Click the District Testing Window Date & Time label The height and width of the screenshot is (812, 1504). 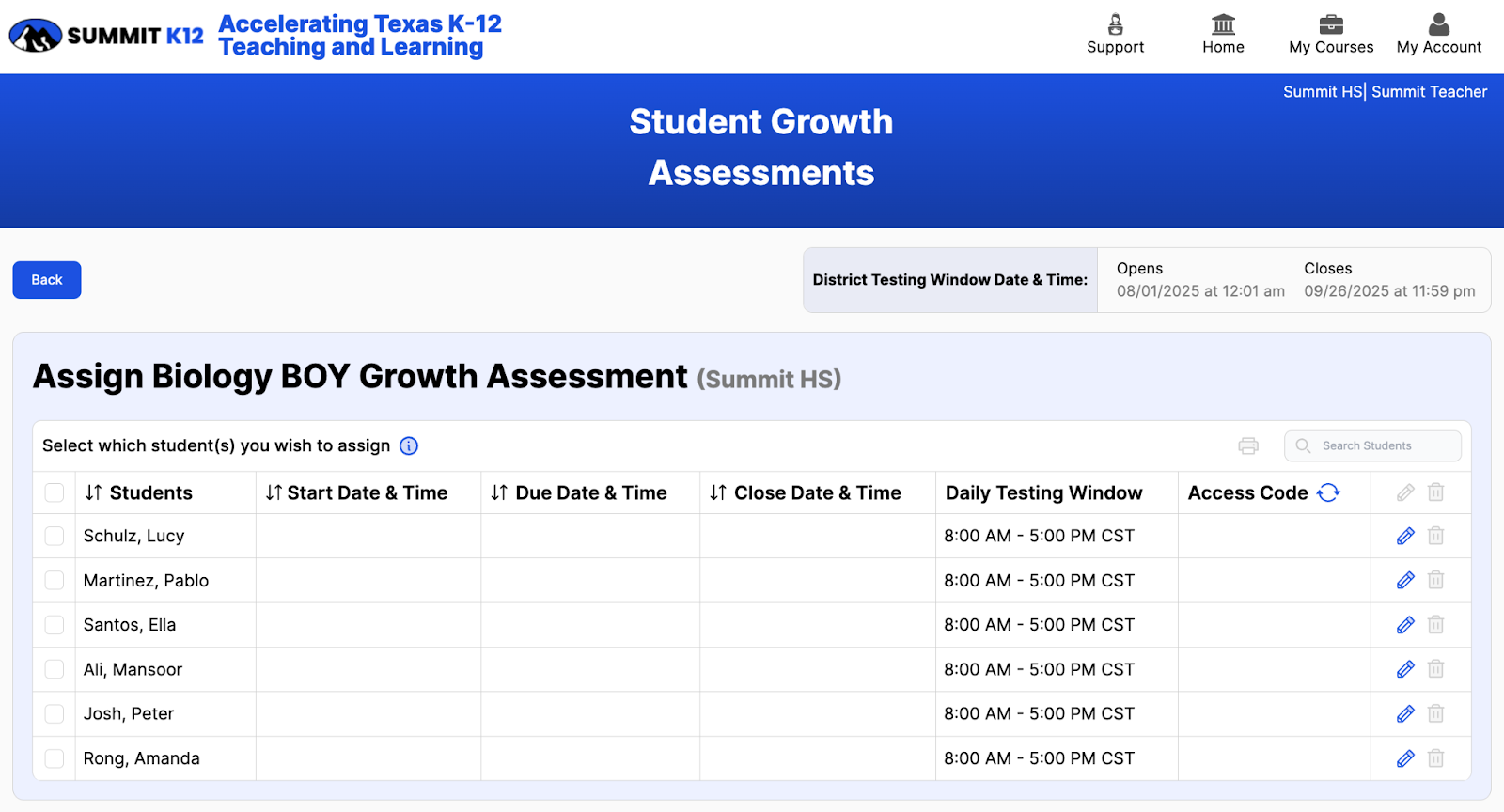(x=950, y=280)
